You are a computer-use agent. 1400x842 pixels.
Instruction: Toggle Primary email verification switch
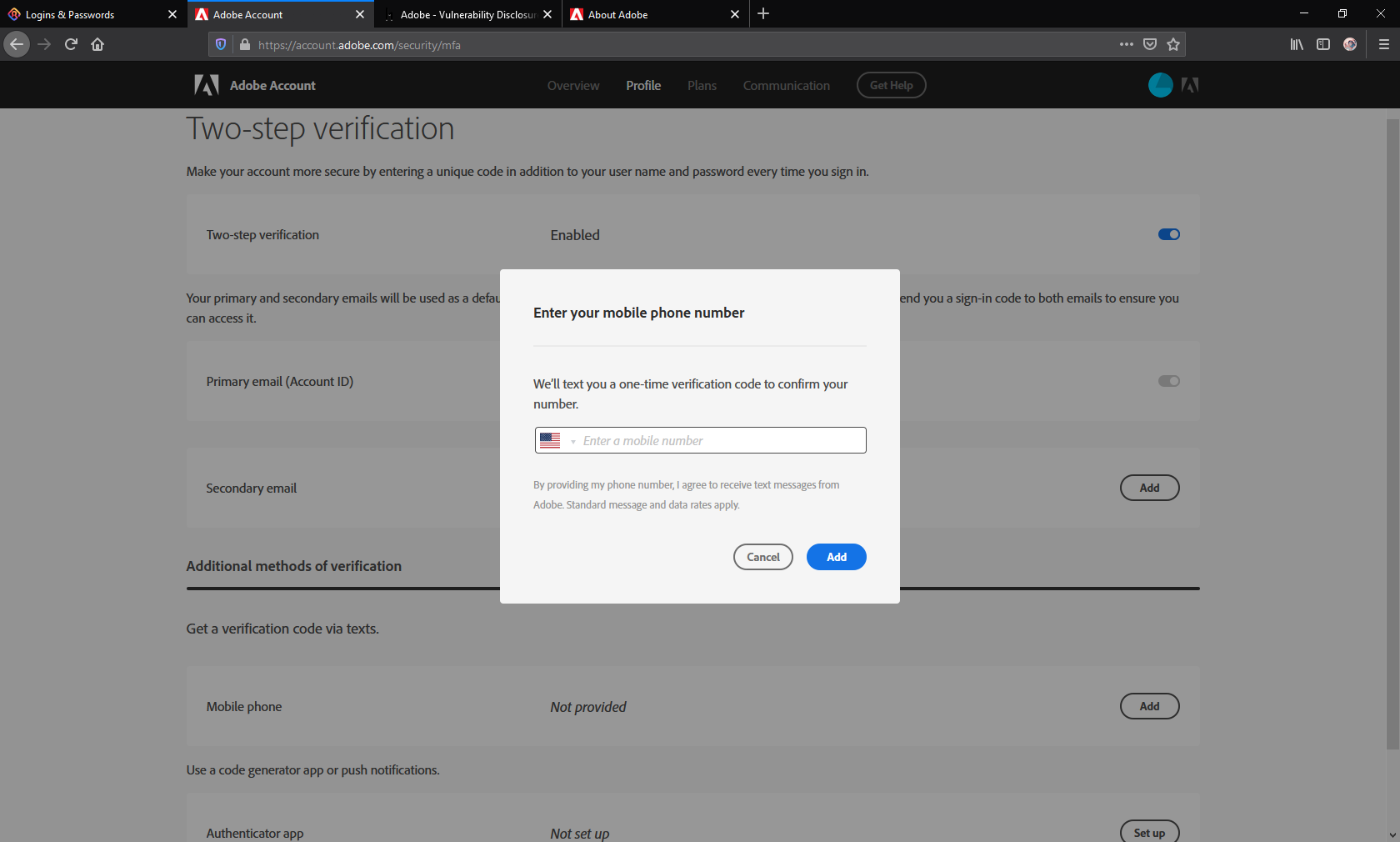click(1169, 381)
